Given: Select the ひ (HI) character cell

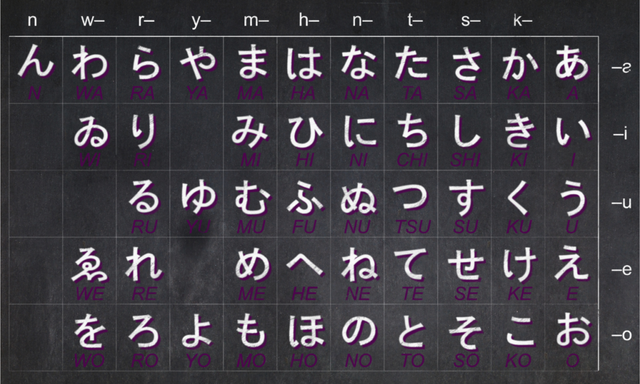Looking at the screenshot, I should (304, 137).
